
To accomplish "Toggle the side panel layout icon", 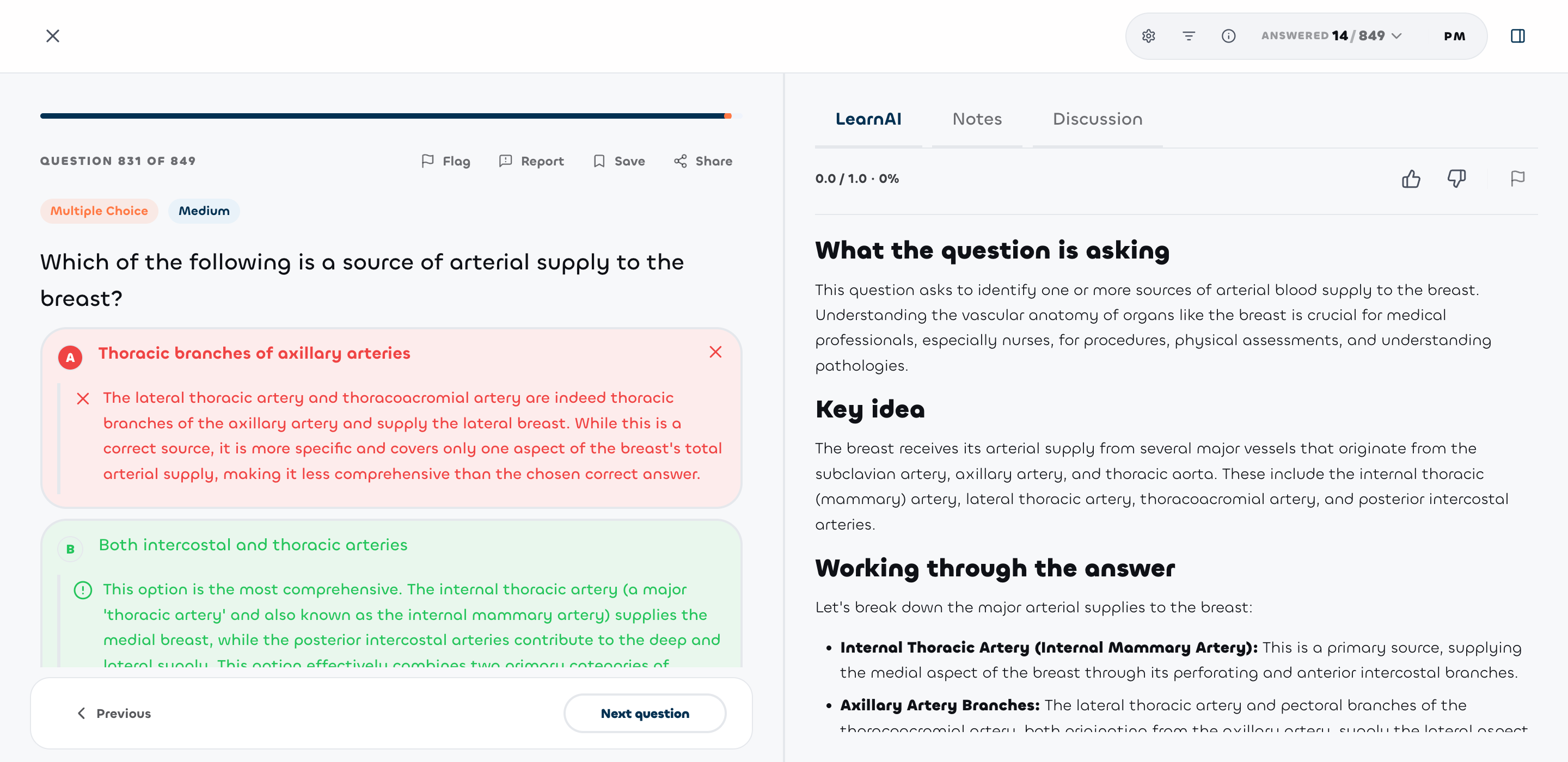I will click(x=1517, y=36).
